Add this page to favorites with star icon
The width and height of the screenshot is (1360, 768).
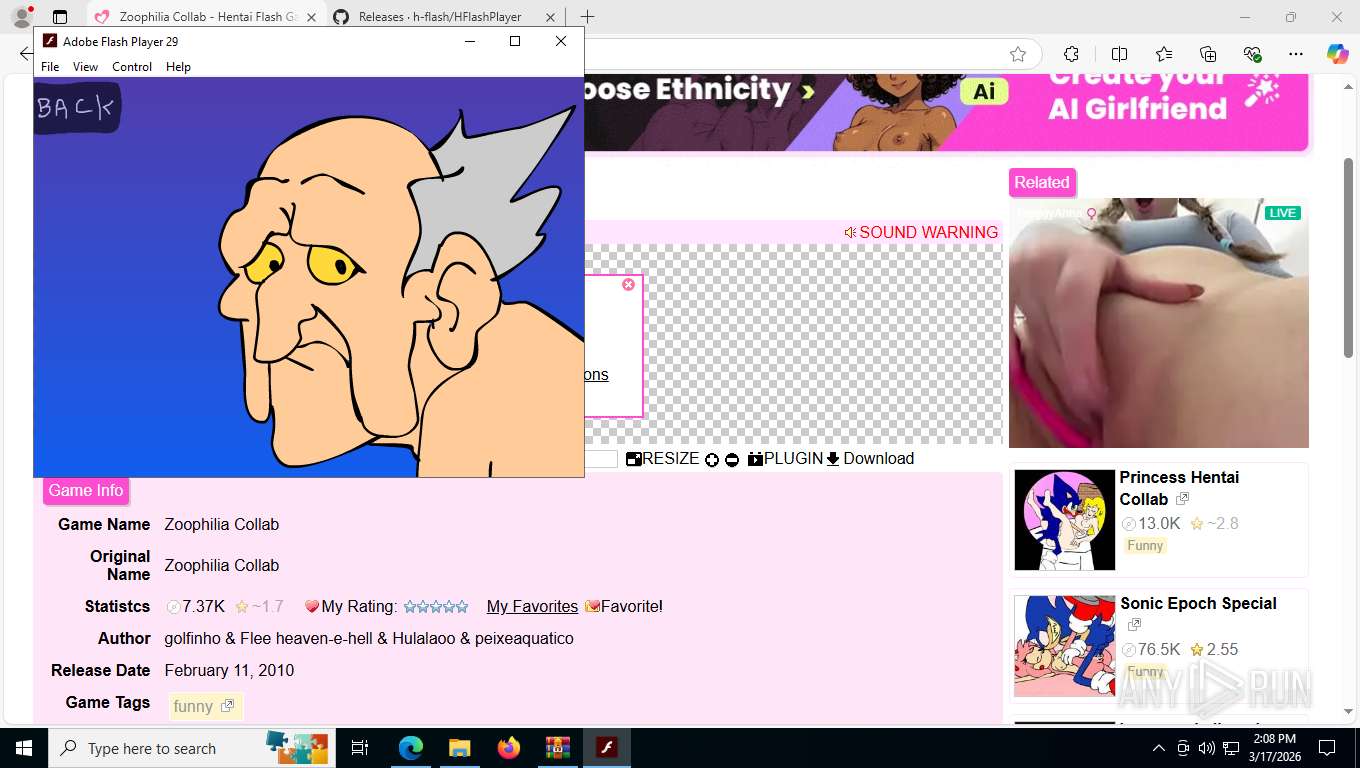point(1018,54)
